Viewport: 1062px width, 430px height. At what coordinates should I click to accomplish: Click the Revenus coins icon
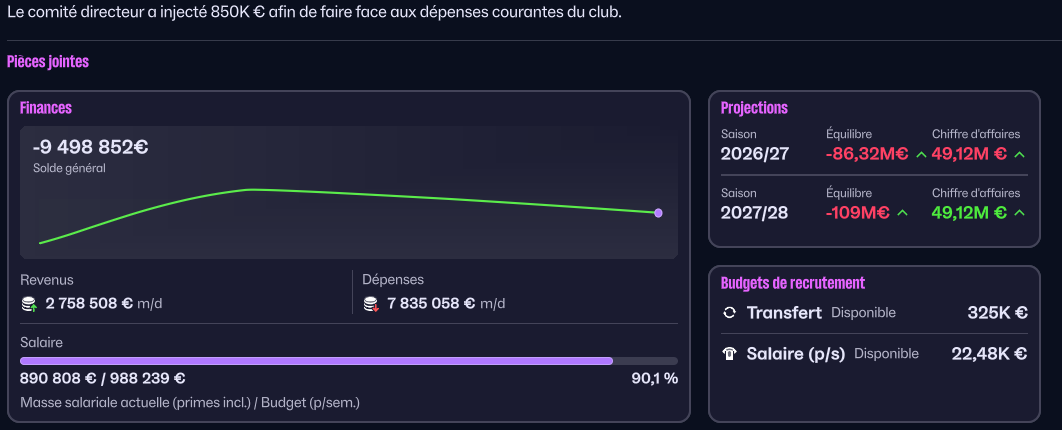tap(30, 303)
